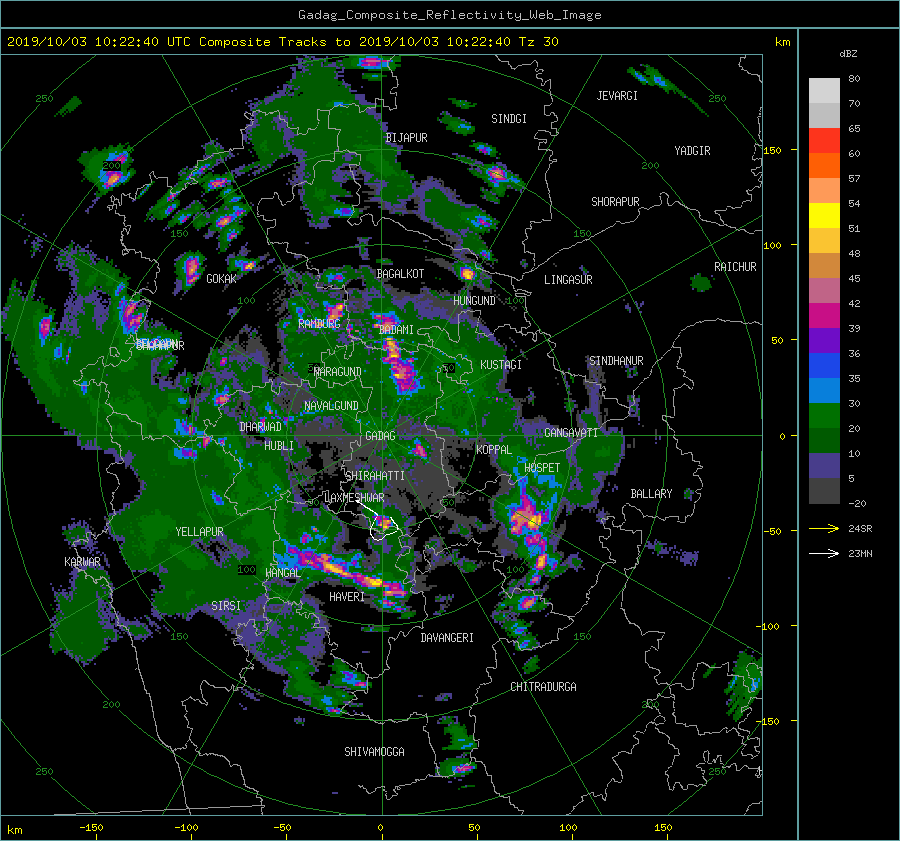Click the RAMDURG label

[x=319, y=324]
